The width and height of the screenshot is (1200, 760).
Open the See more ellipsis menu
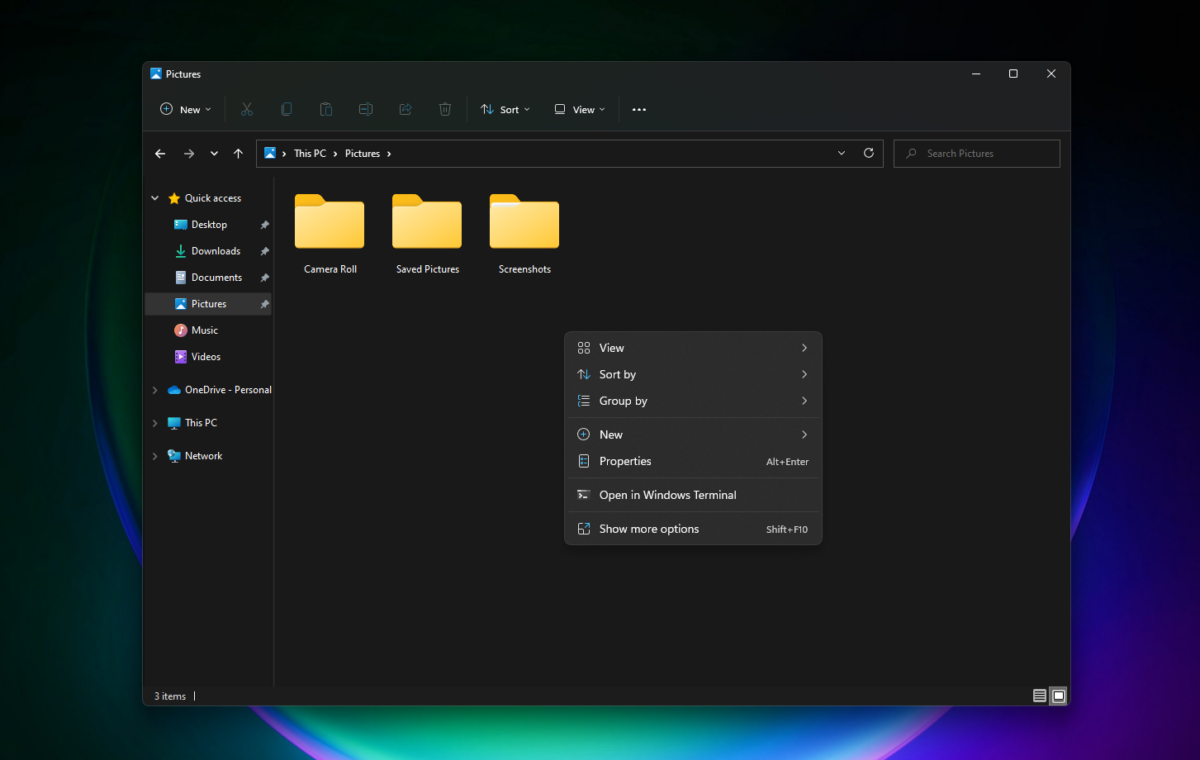pos(639,110)
